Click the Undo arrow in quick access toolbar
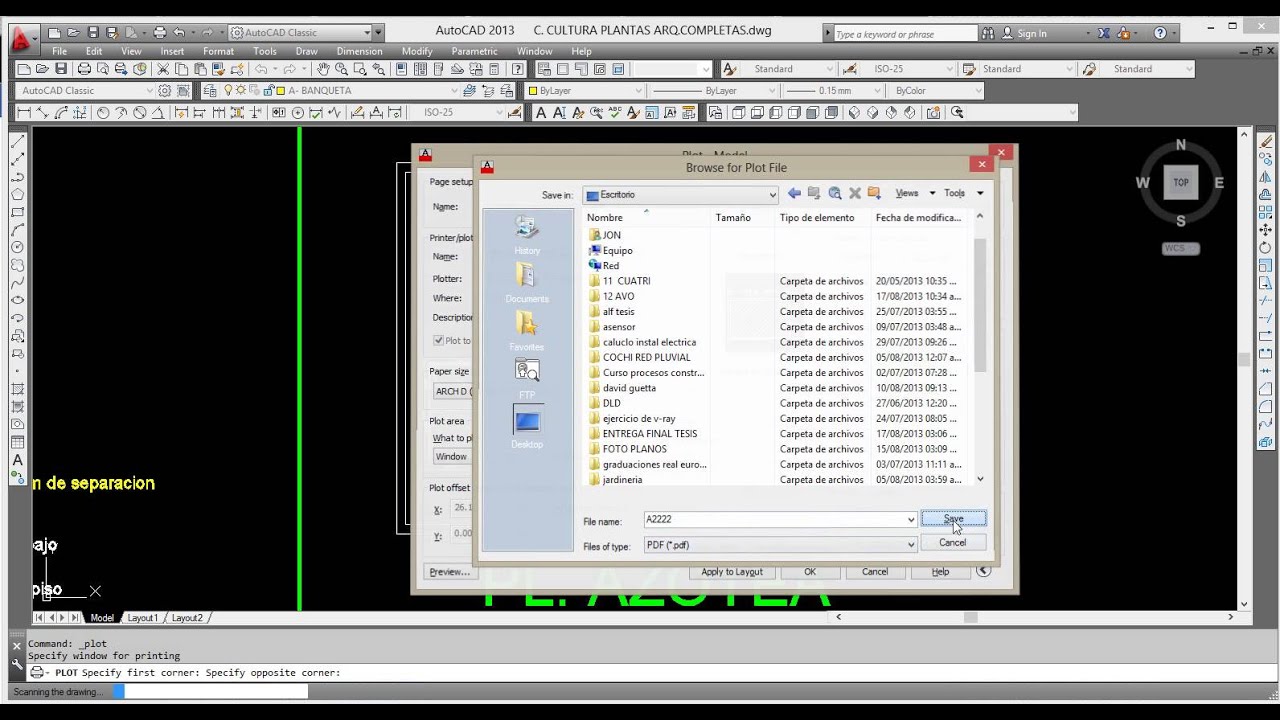Image resolution: width=1280 pixels, height=720 pixels. [x=178, y=33]
